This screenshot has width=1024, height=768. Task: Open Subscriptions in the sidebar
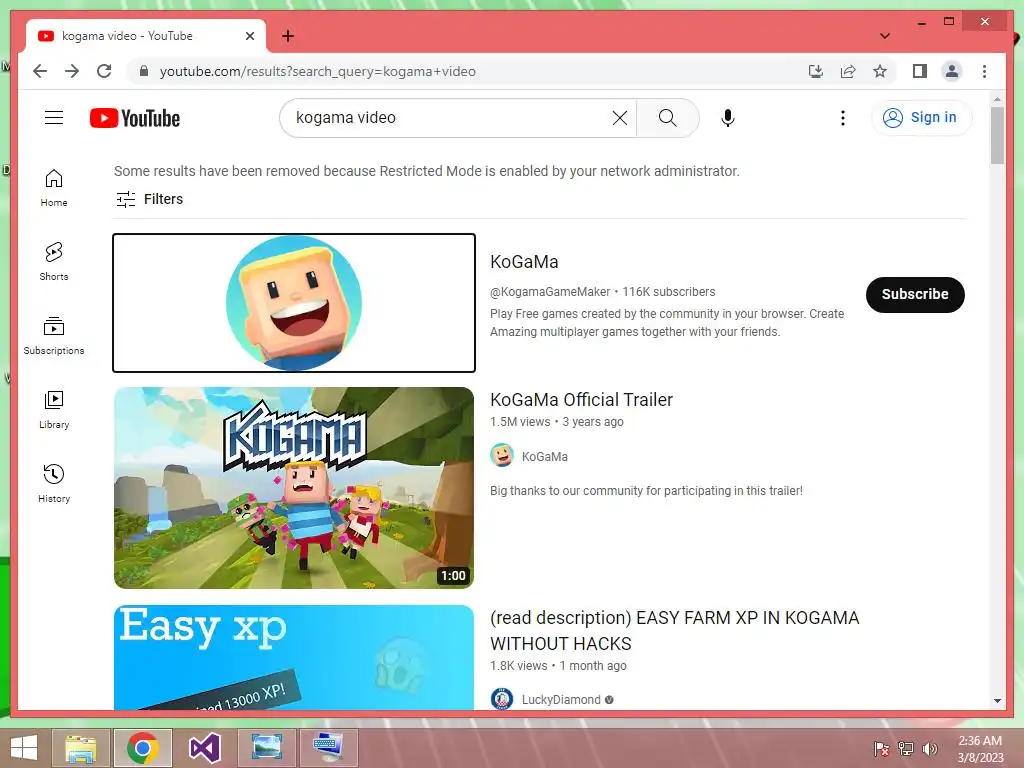[x=54, y=336]
